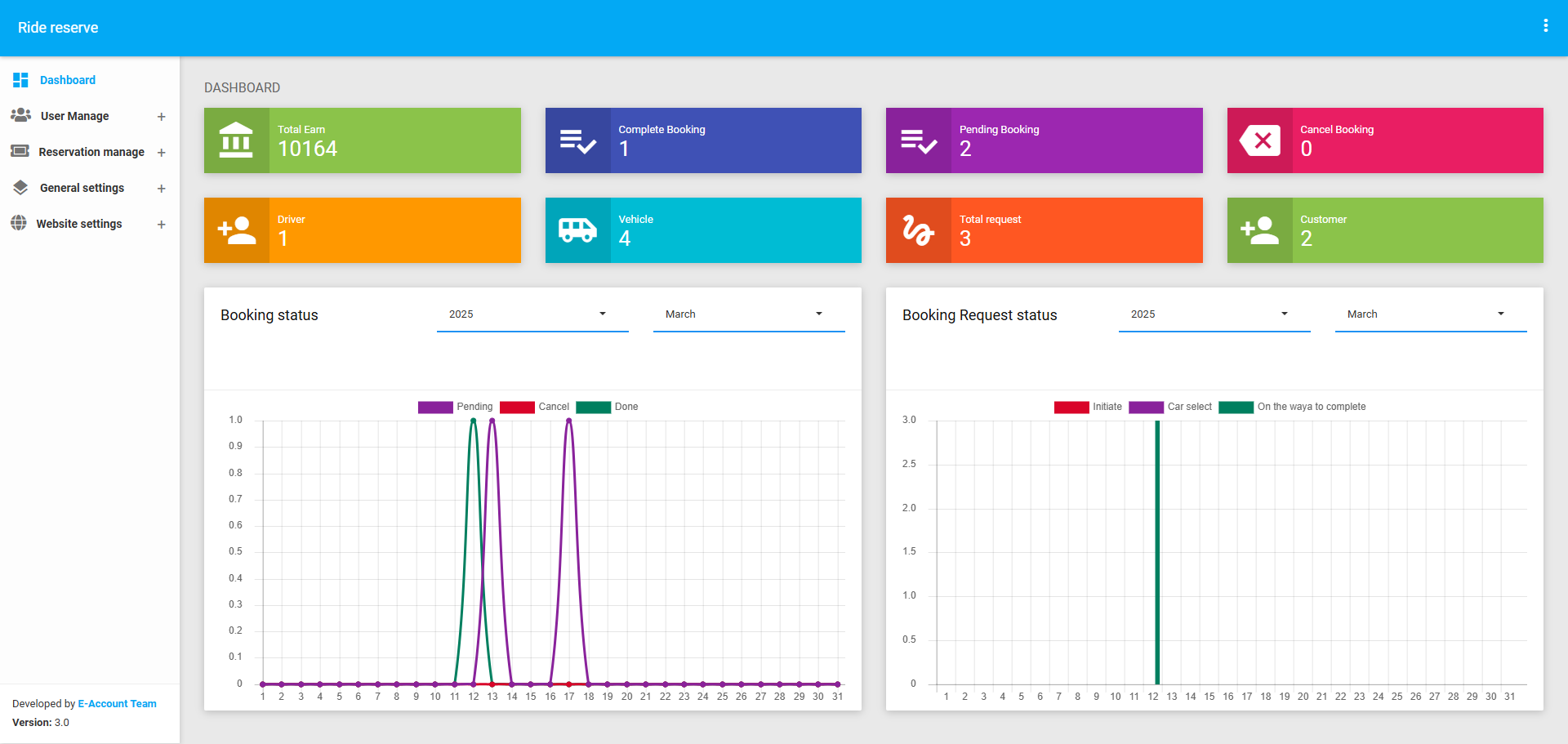Toggle Car select series in request legend
Screen dimensions: 1568x744
coord(1170,407)
